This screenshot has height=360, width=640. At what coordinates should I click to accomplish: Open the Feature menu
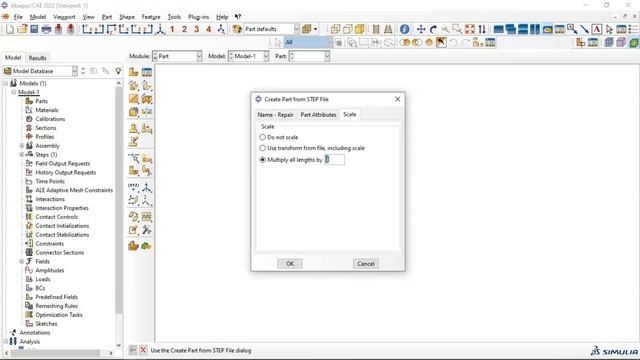[x=151, y=17]
